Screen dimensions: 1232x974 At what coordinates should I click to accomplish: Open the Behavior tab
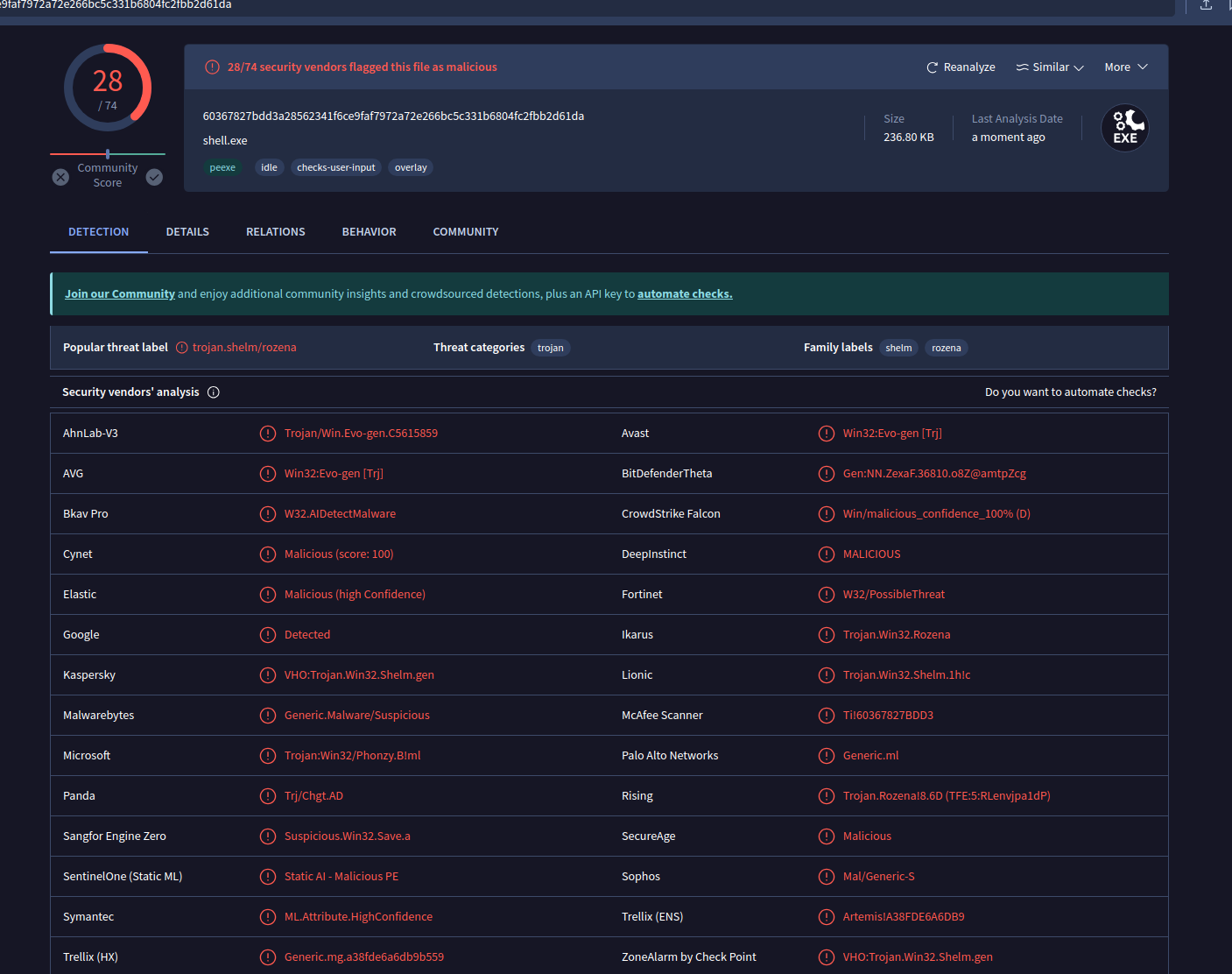tap(369, 232)
